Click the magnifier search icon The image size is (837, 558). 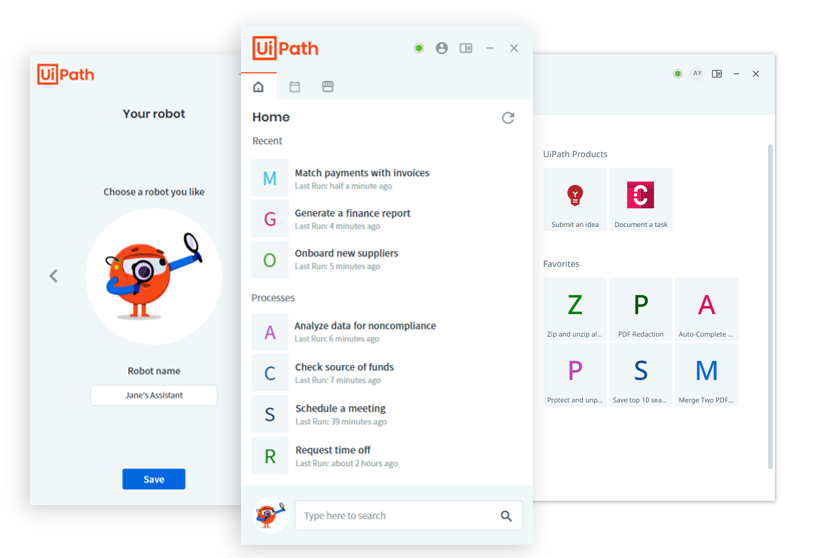pyautogui.click(x=506, y=516)
